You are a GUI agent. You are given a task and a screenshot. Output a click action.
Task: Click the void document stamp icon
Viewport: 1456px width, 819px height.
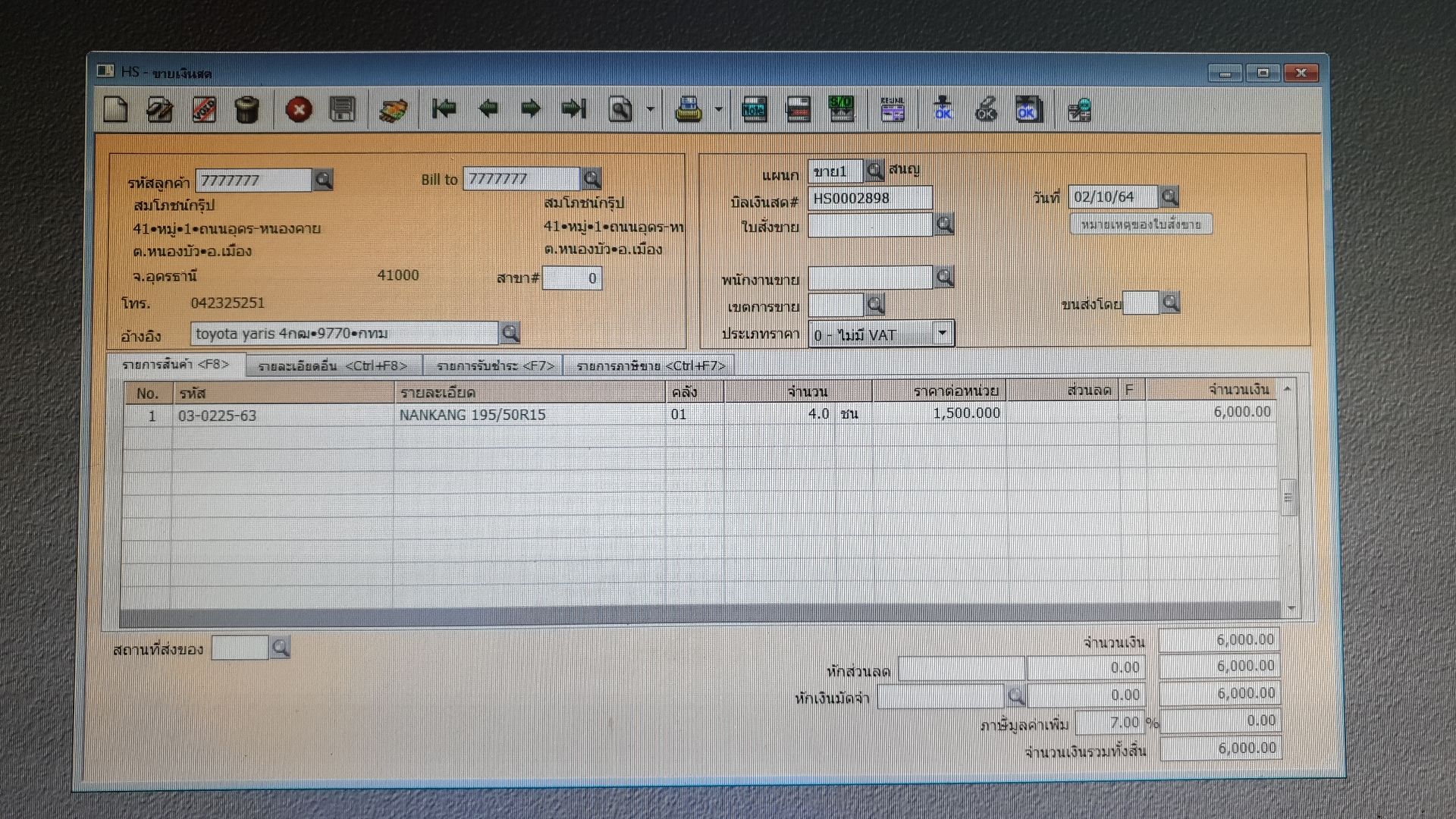click(x=203, y=110)
